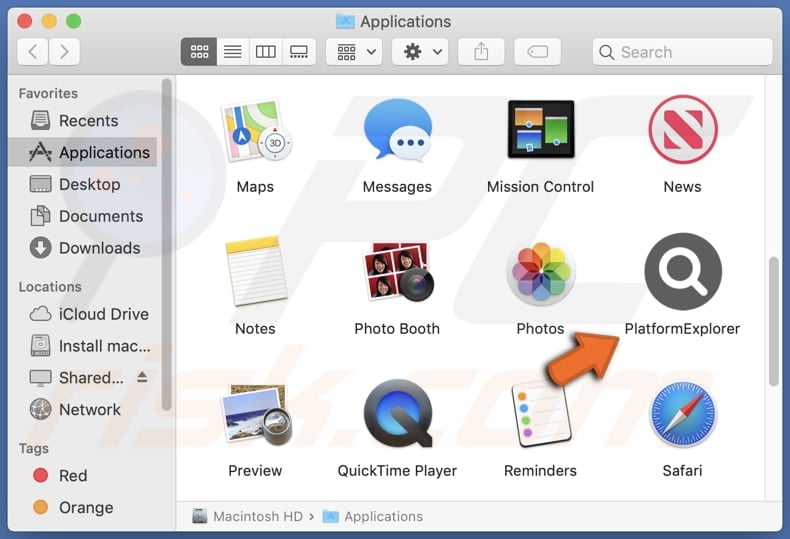
Task: Click the Applications folder title icon
Action: pyautogui.click(x=345, y=21)
